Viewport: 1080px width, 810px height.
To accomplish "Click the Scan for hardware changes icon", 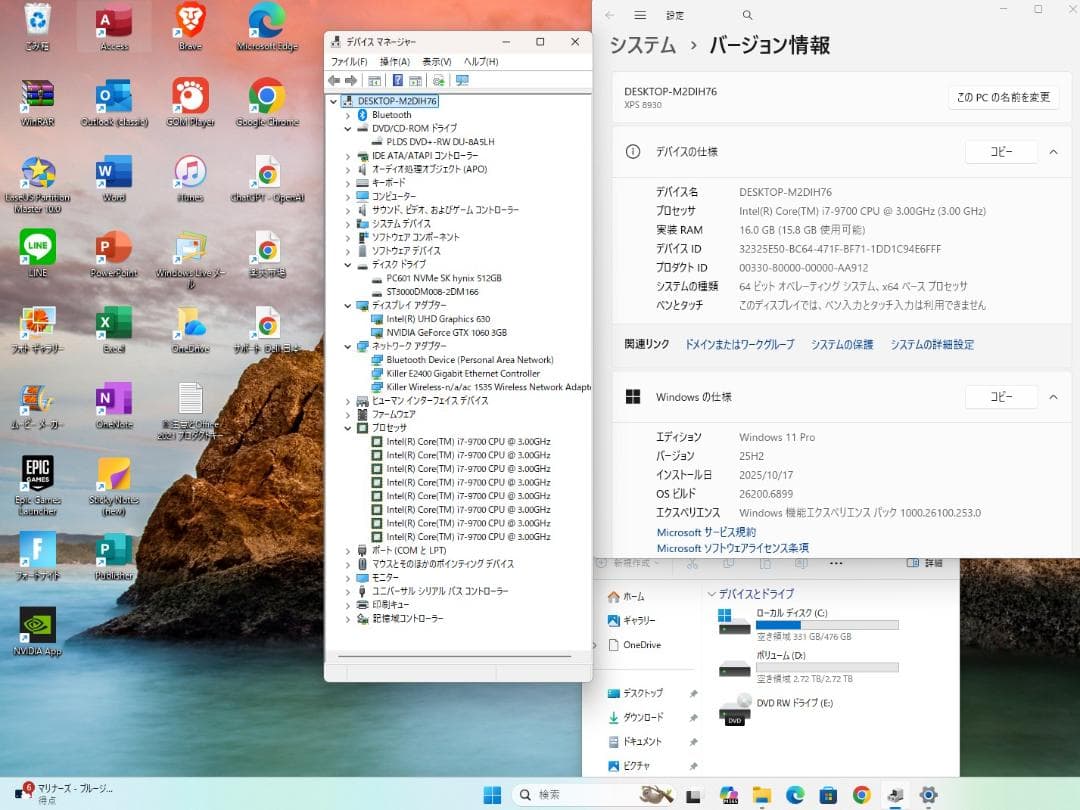I will pyautogui.click(x=438, y=81).
